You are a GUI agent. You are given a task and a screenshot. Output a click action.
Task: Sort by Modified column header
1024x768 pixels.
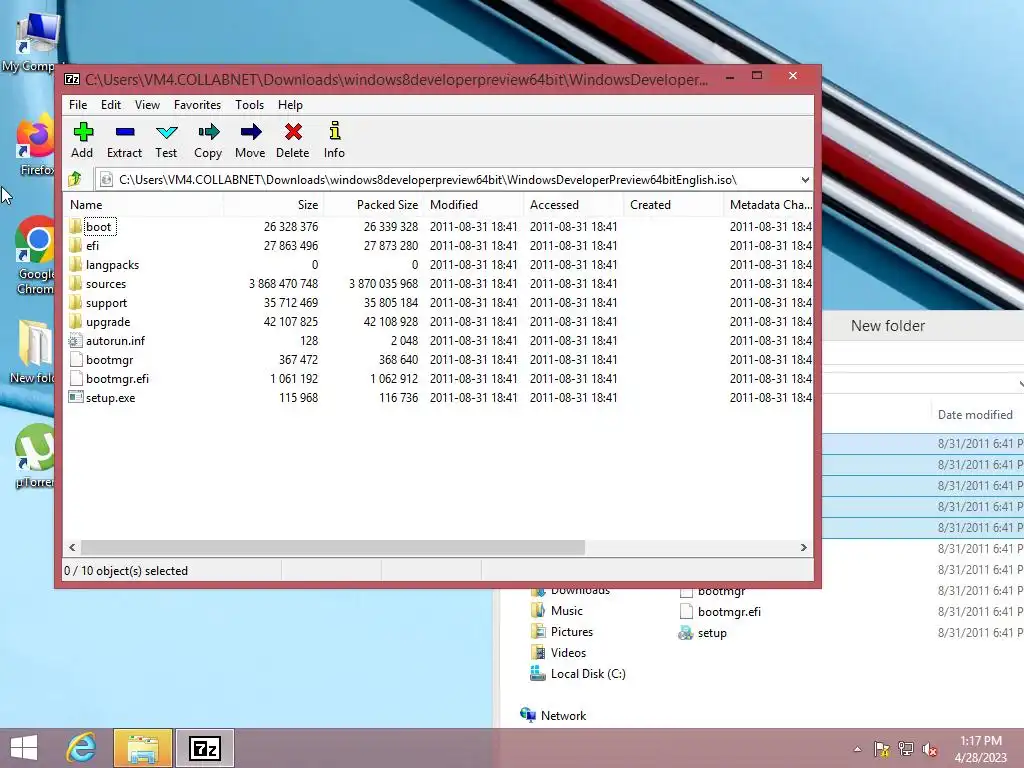[473, 204]
